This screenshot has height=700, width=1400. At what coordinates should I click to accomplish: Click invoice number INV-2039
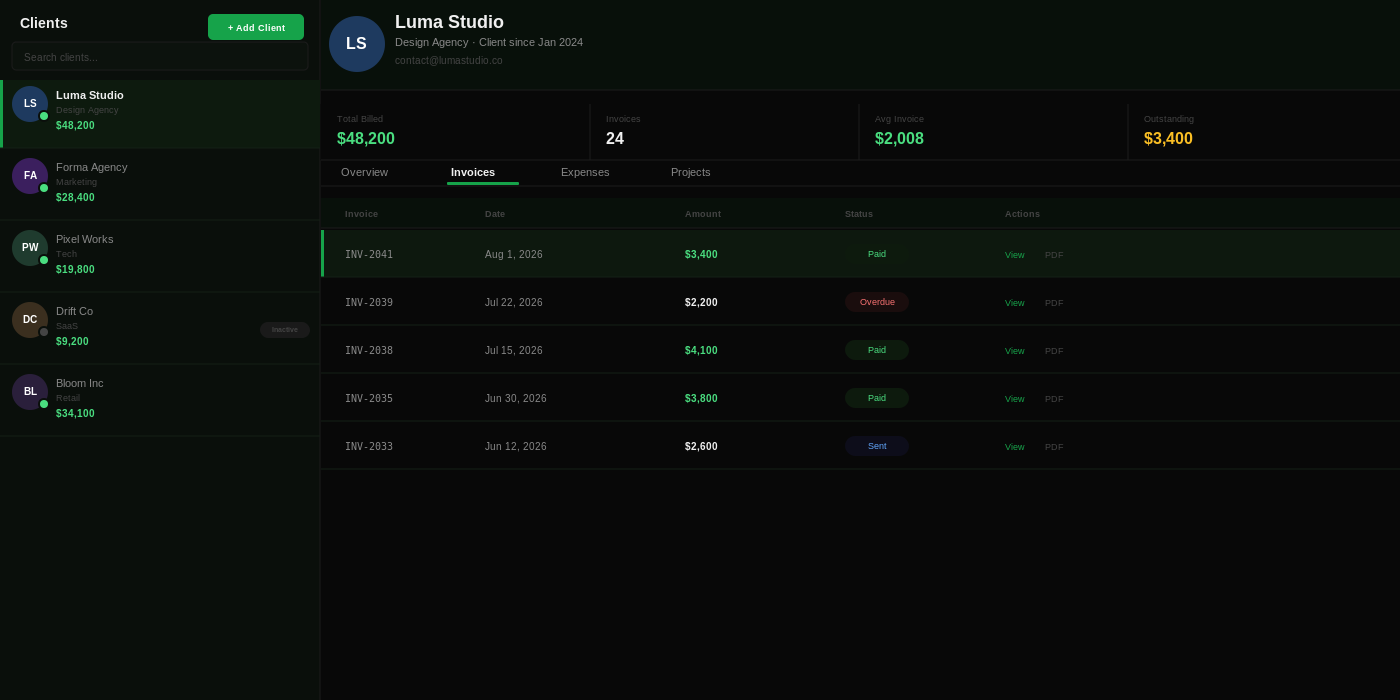pos(369,303)
